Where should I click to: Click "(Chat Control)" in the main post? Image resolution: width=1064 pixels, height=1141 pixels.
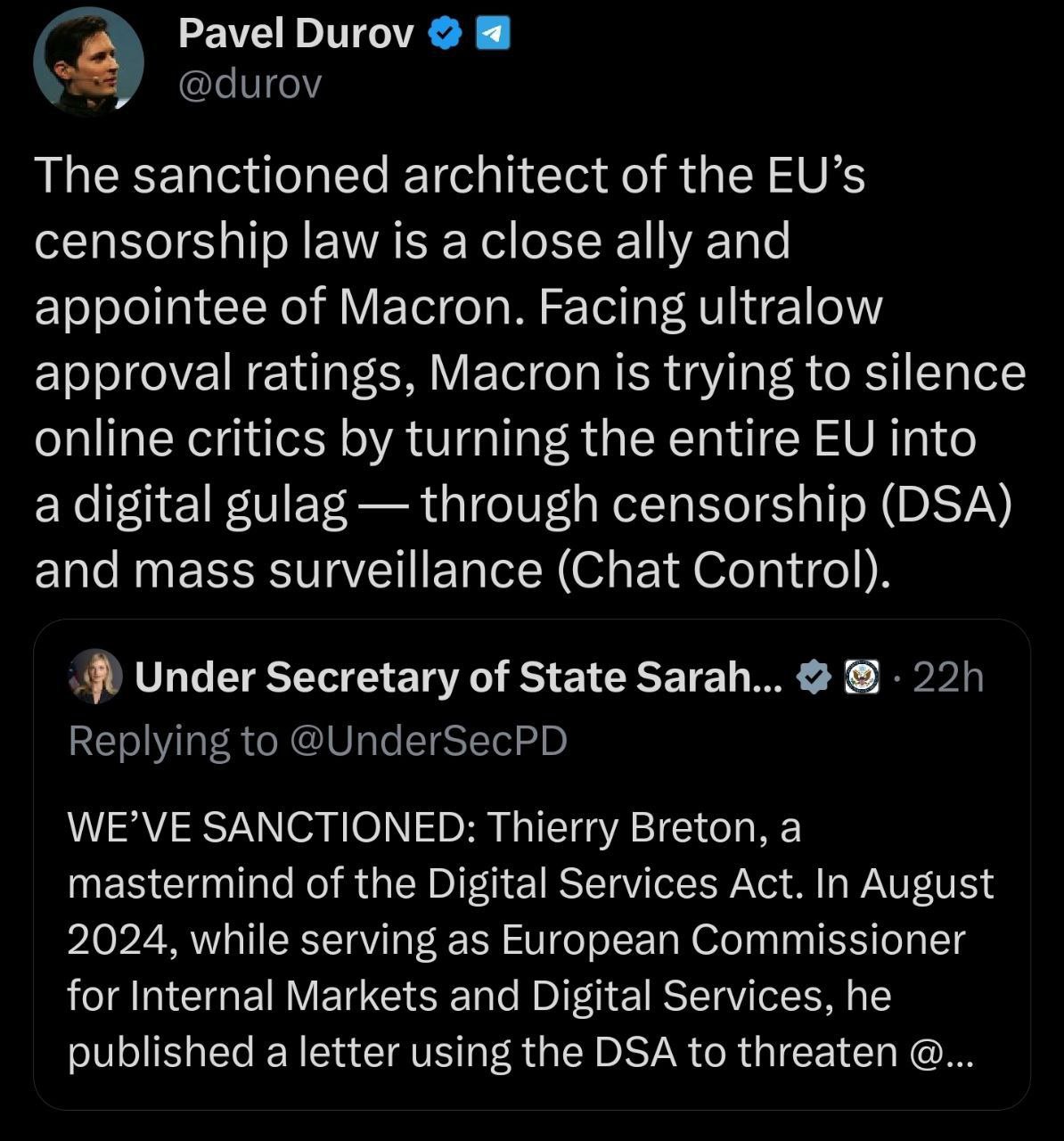click(723, 571)
